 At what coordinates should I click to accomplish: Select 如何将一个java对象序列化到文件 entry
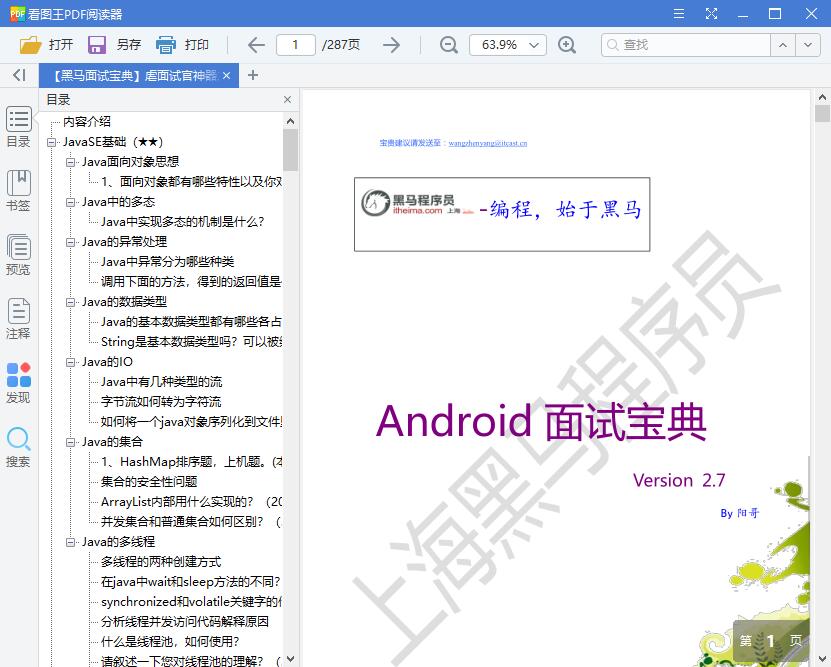(191, 422)
